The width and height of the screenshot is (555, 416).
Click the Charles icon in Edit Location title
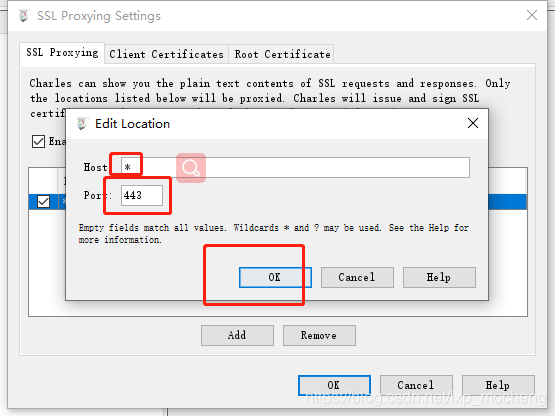[82, 124]
